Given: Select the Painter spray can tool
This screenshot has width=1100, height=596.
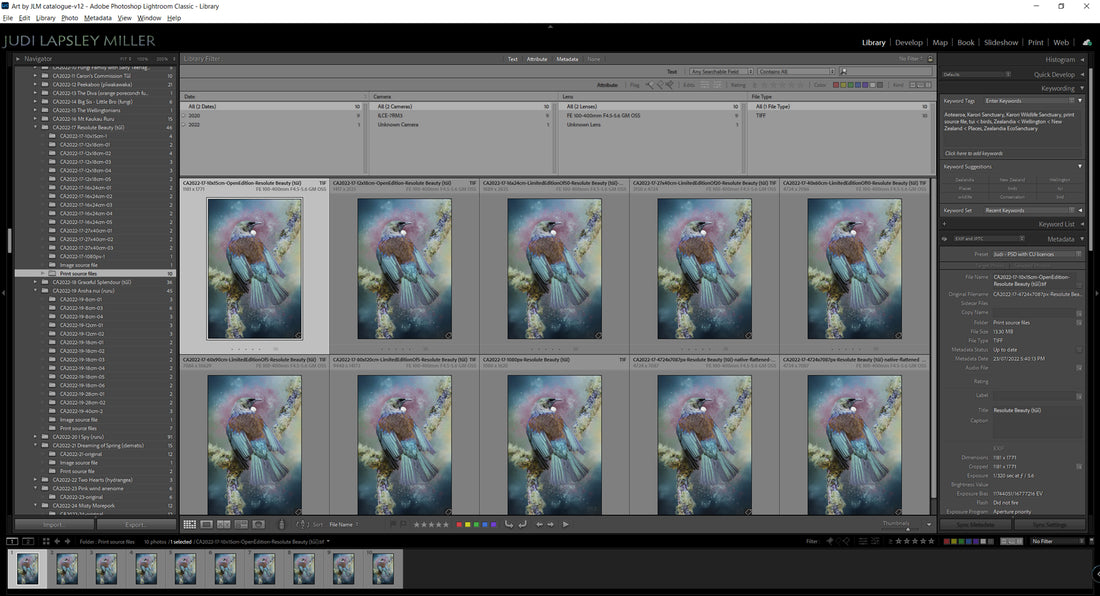Looking at the screenshot, I should tap(281, 524).
